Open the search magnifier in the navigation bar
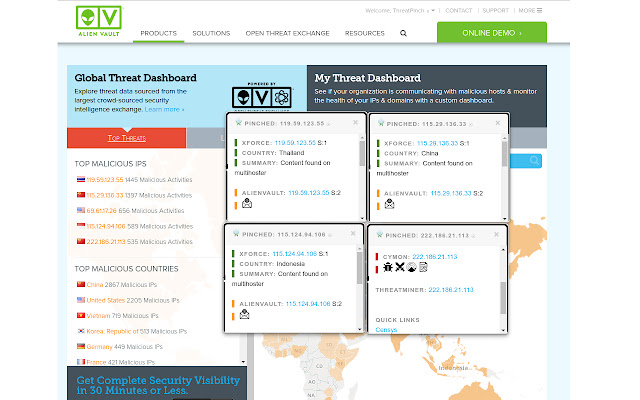 pos(403,33)
